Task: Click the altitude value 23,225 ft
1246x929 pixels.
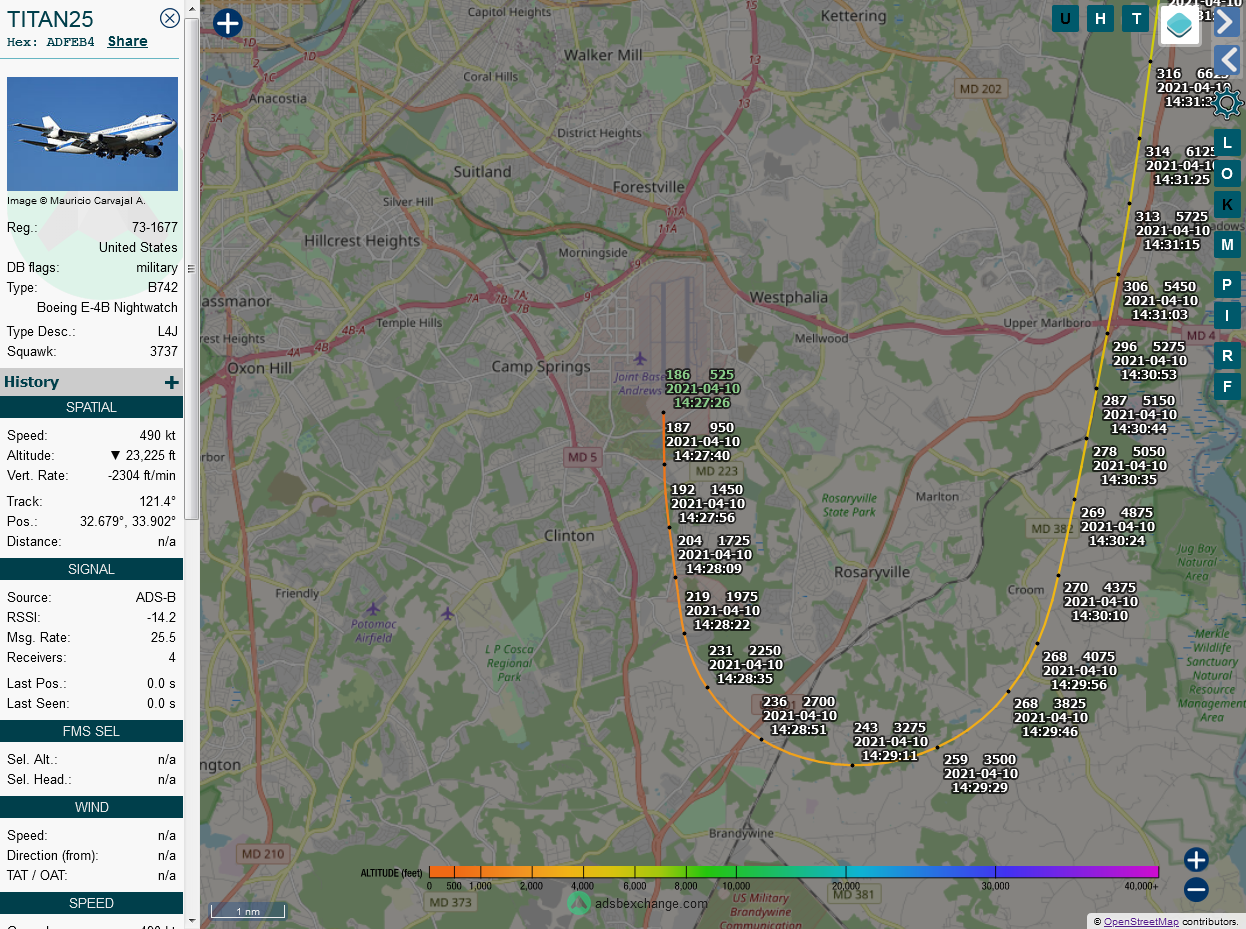Action: click(x=143, y=456)
